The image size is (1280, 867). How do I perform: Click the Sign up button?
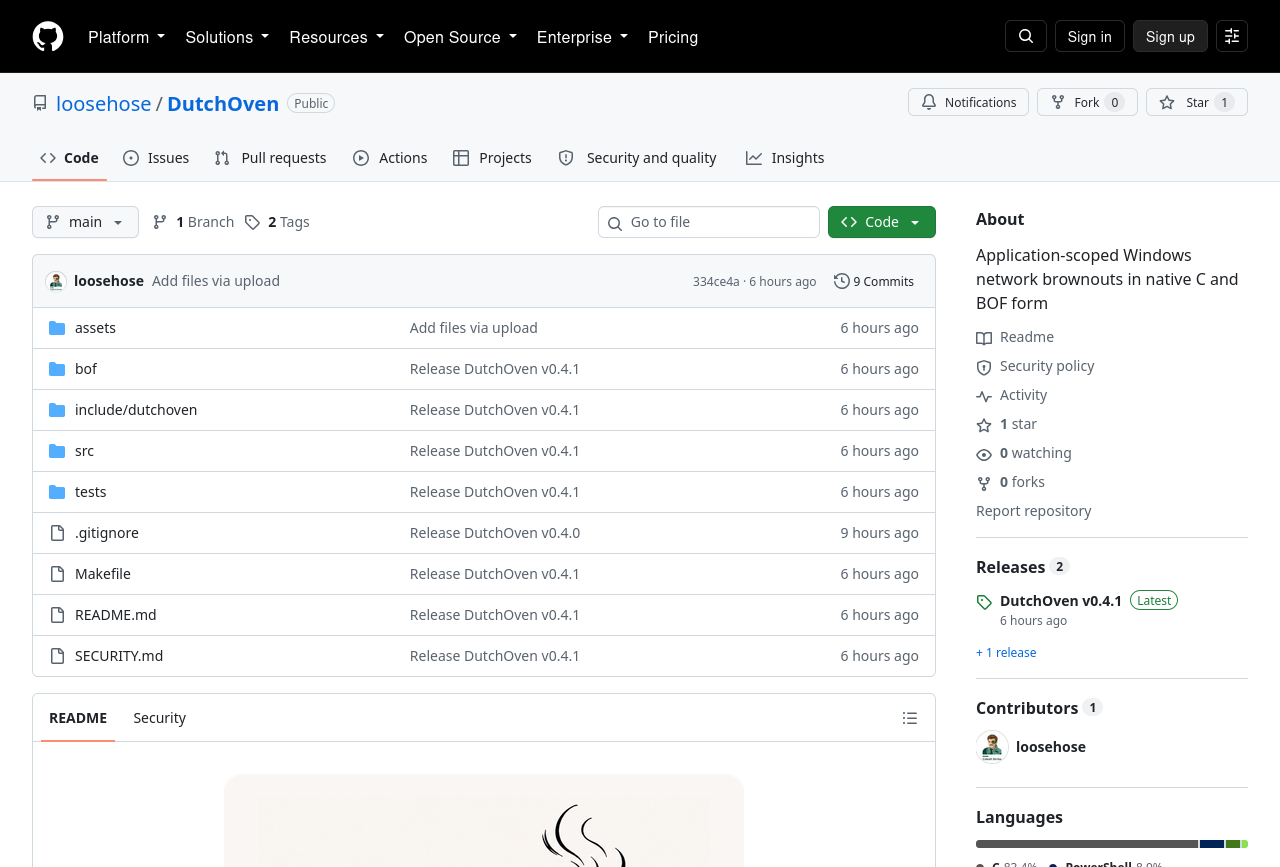pyautogui.click(x=1170, y=36)
